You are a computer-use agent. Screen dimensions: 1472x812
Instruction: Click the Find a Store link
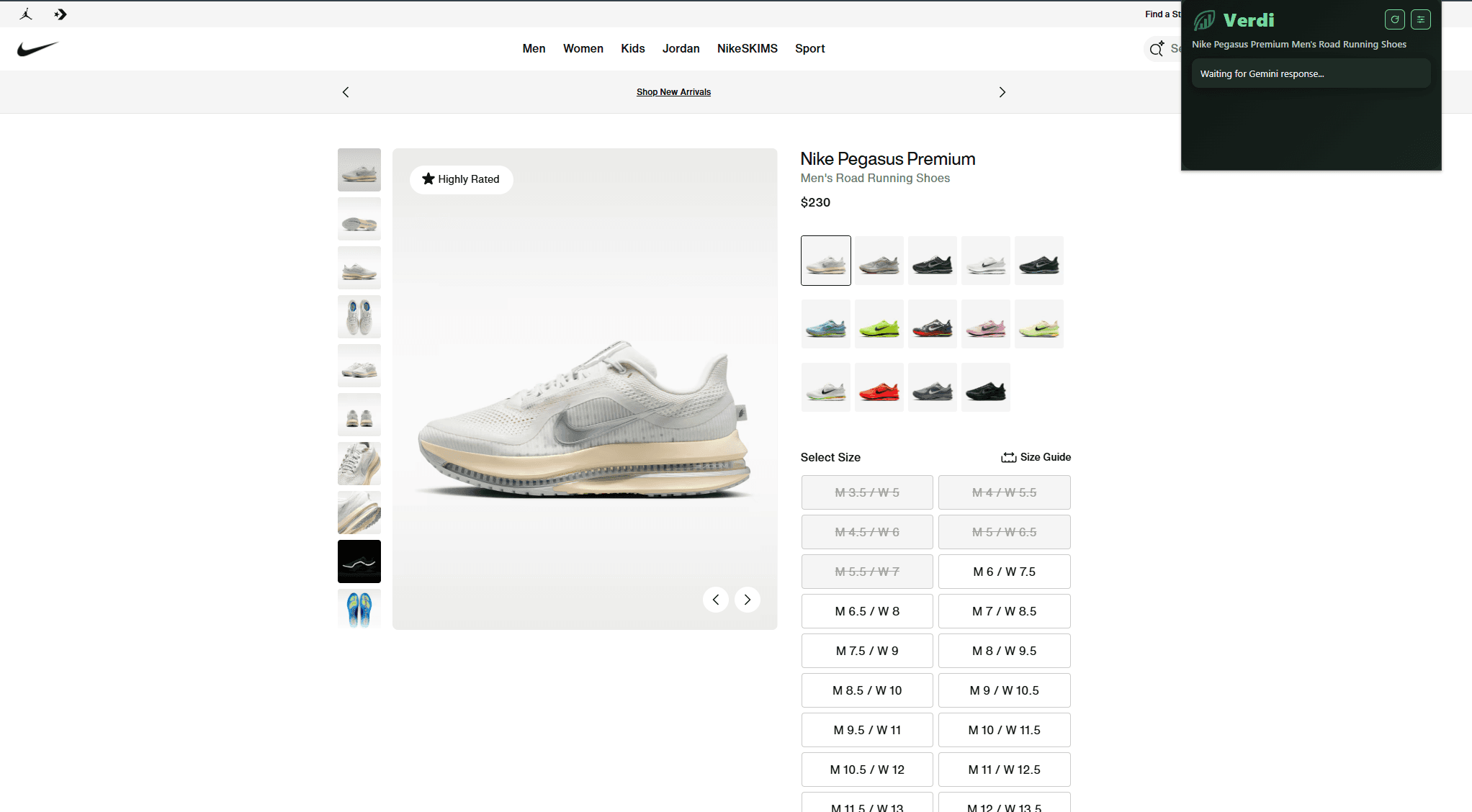click(x=1163, y=14)
